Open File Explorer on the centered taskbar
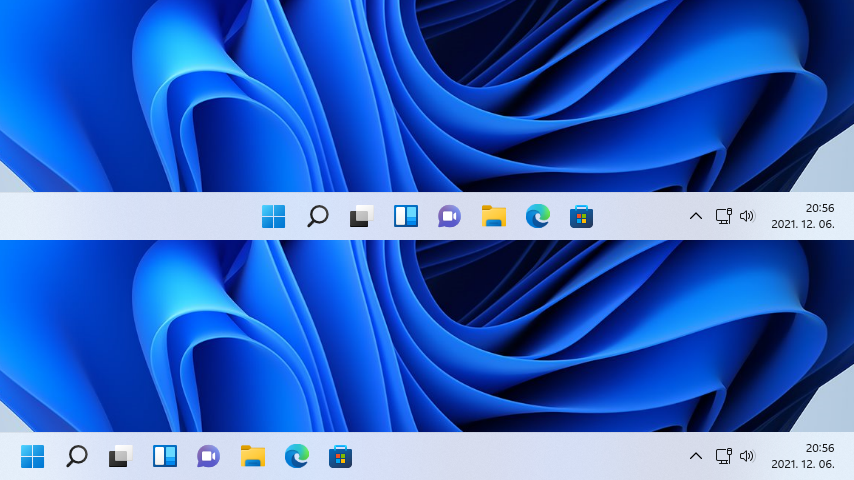Image resolution: width=854 pixels, height=480 pixels. point(494,216)
